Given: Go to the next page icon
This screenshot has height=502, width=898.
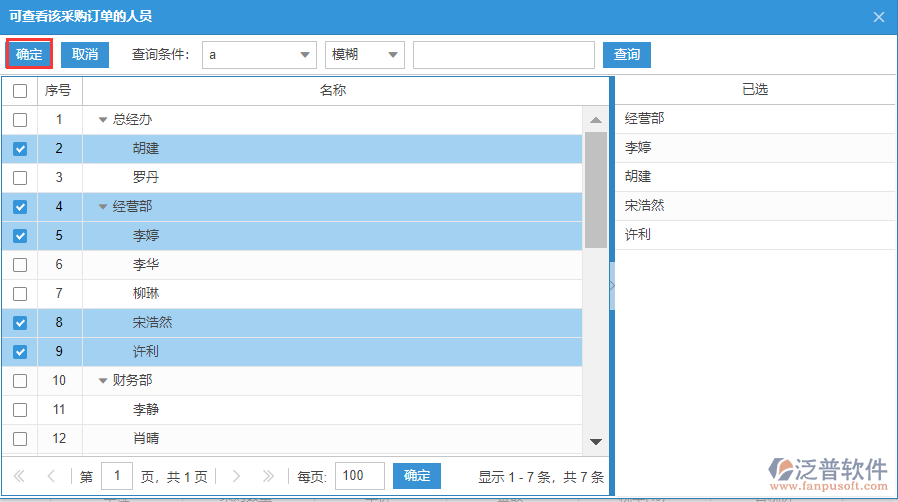Looking at the screenshot, I should (236, 476).
